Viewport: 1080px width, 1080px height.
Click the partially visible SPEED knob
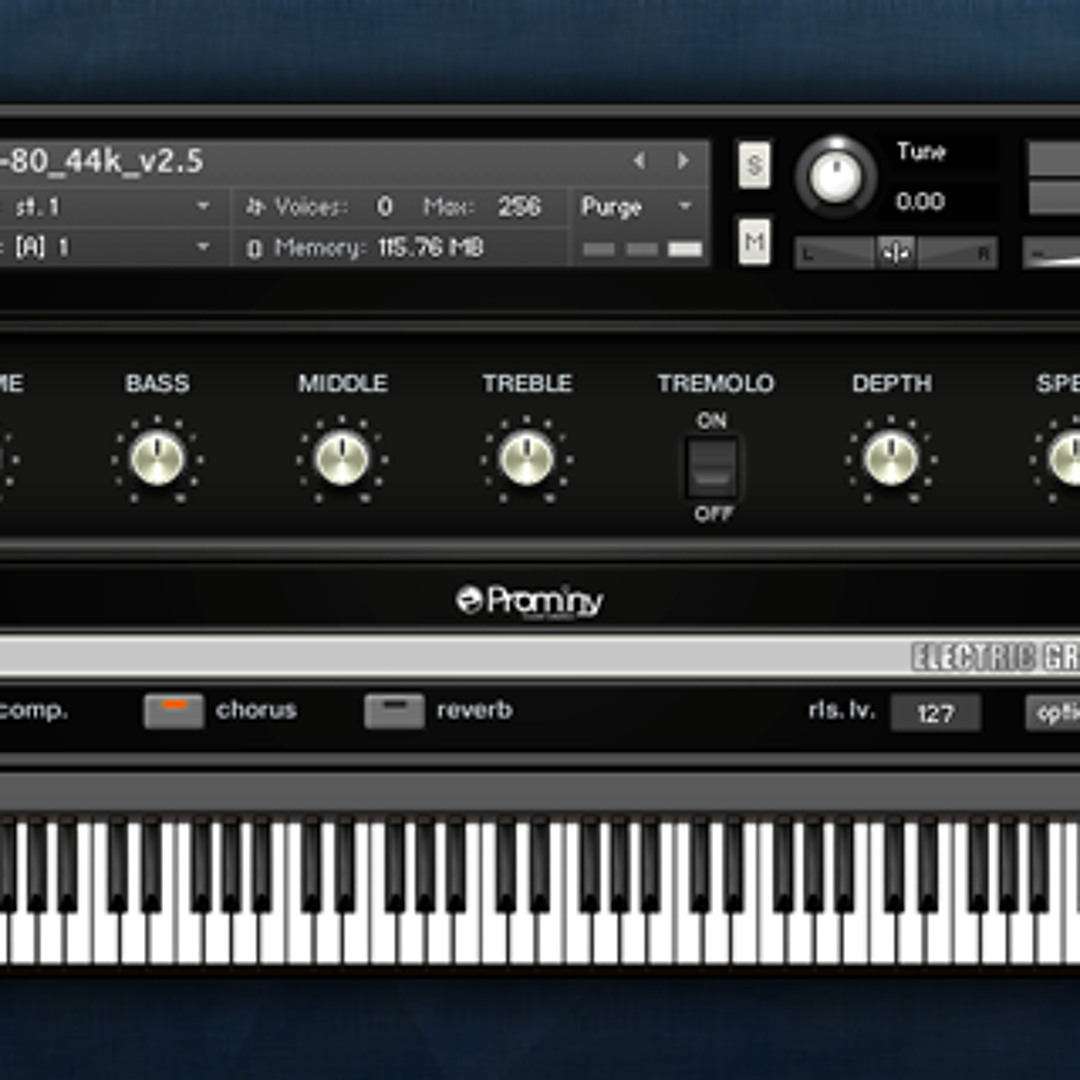[1065, 459]
